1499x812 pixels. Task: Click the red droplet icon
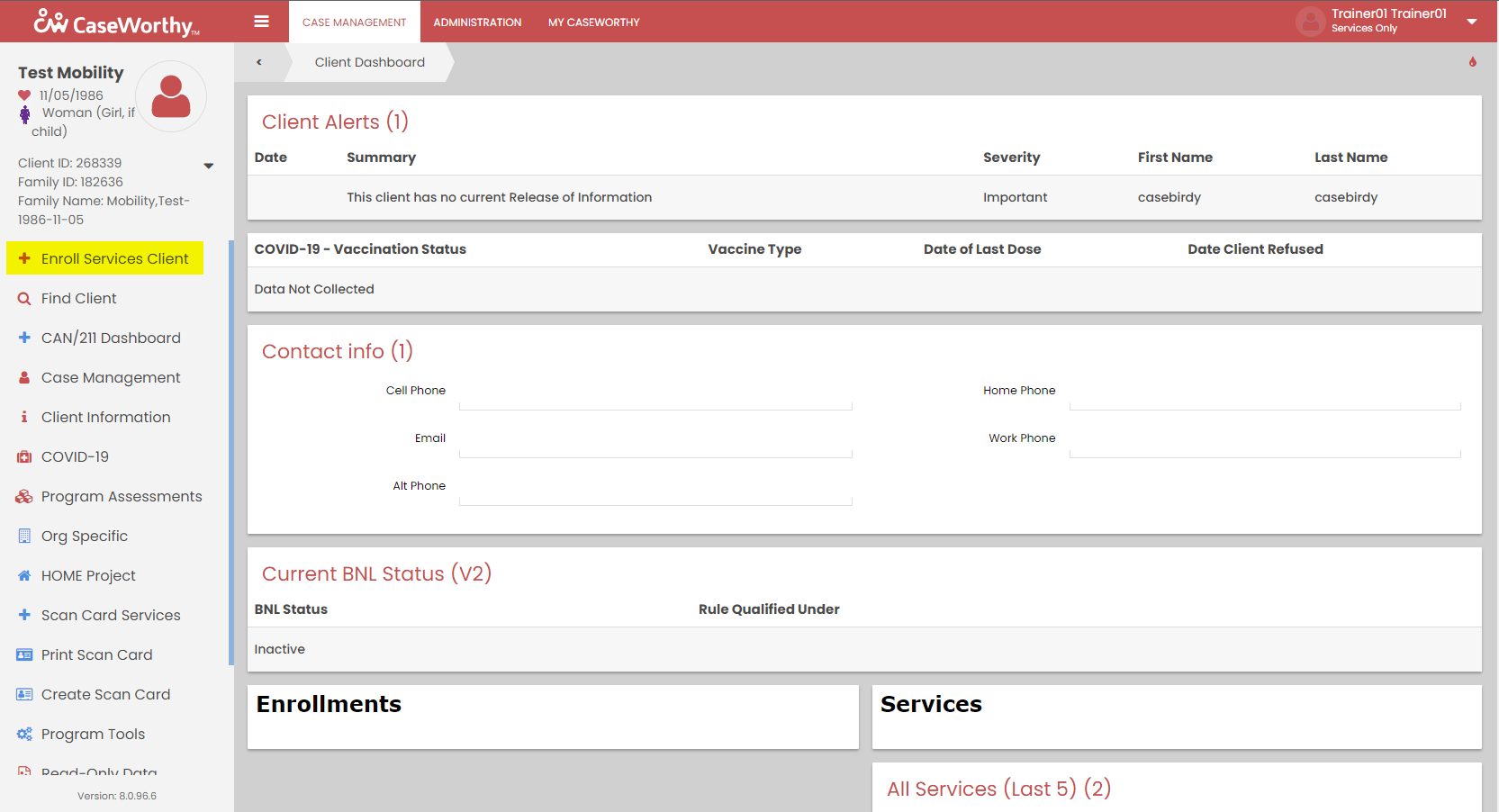click(1473, 62)
